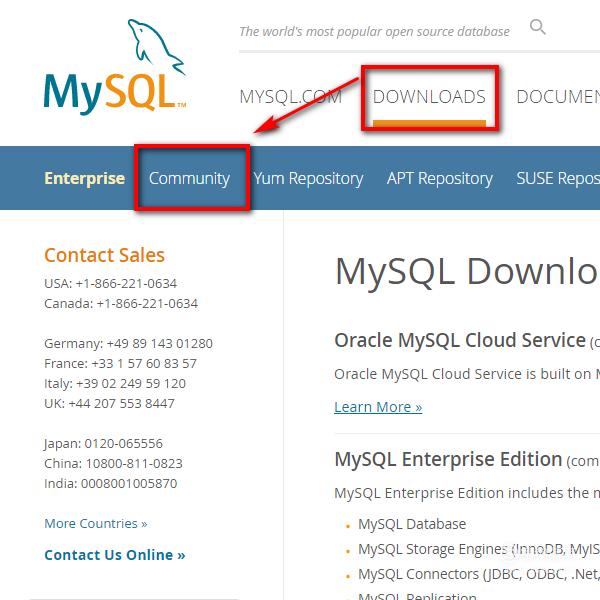Click the MySQL Enterprise Edition heading
The image size is (600, 600).
448,459
